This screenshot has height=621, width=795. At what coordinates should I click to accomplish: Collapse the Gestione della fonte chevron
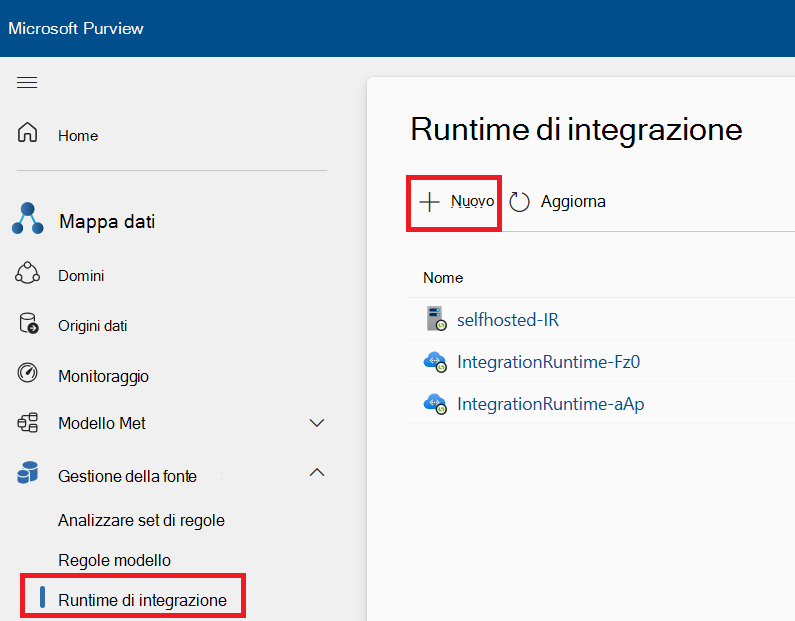(x=317, y=472)
